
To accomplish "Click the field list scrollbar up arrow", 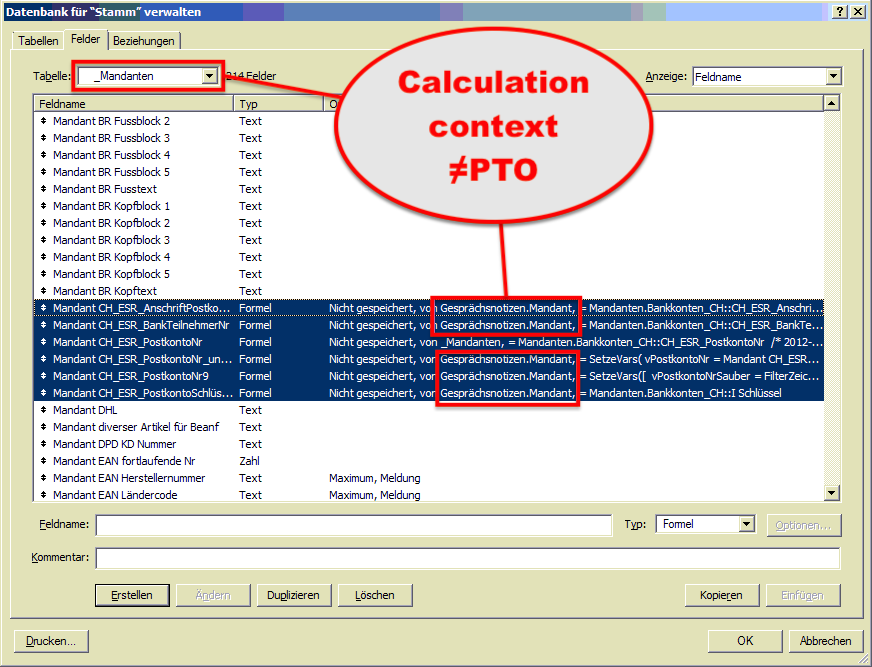I will [x=832, y=103].
